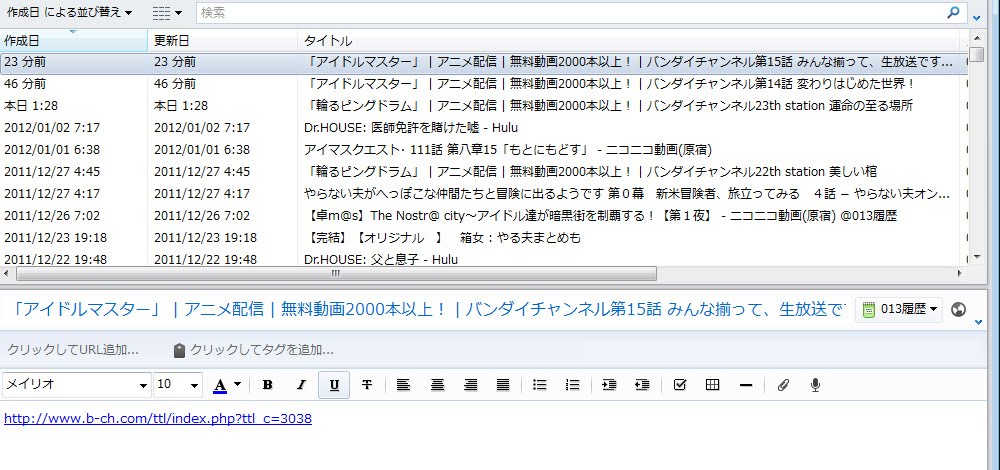Record audio with microphone icon
1000x470 pixels.
815,385
